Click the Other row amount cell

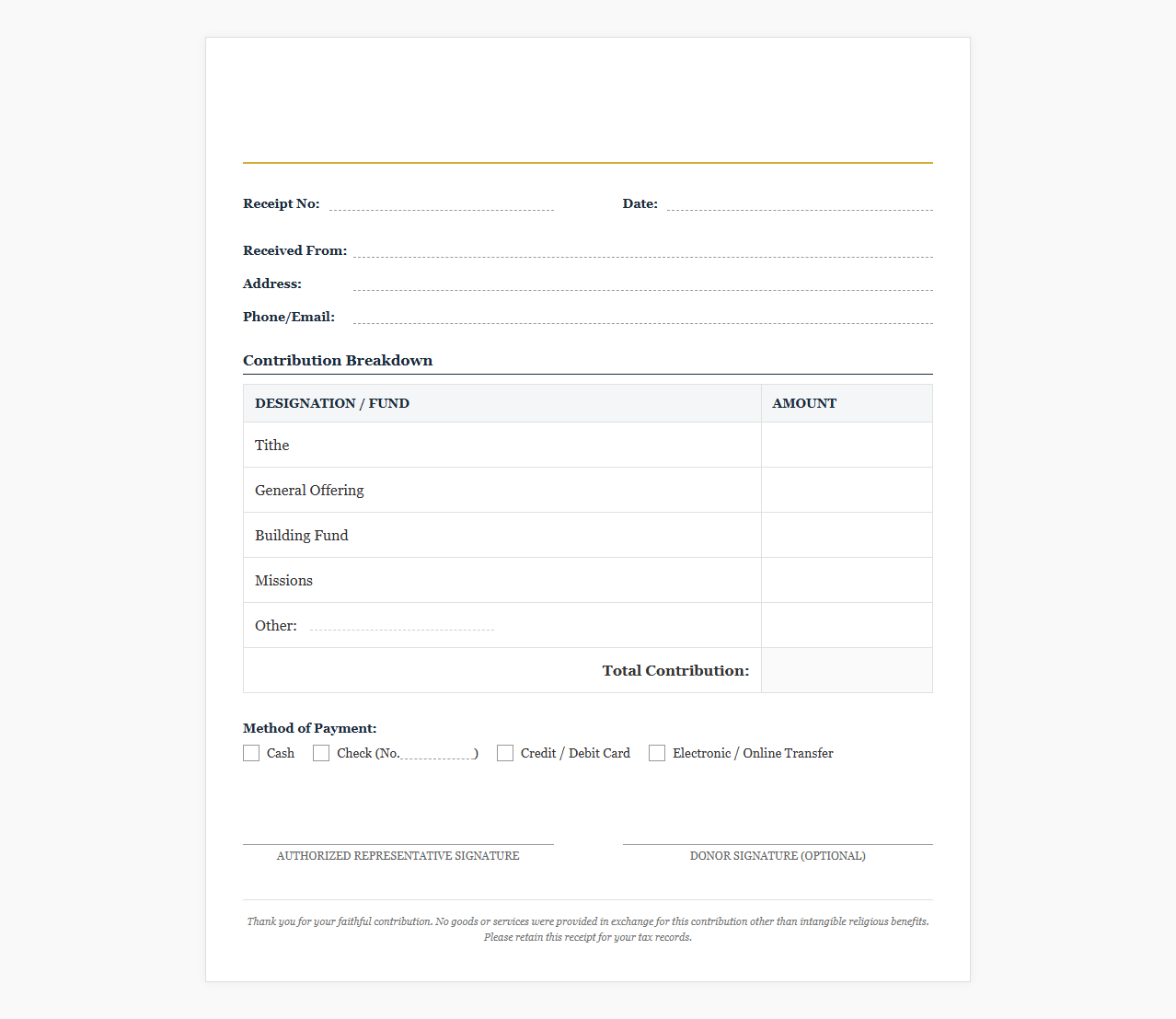click(847, 625)
